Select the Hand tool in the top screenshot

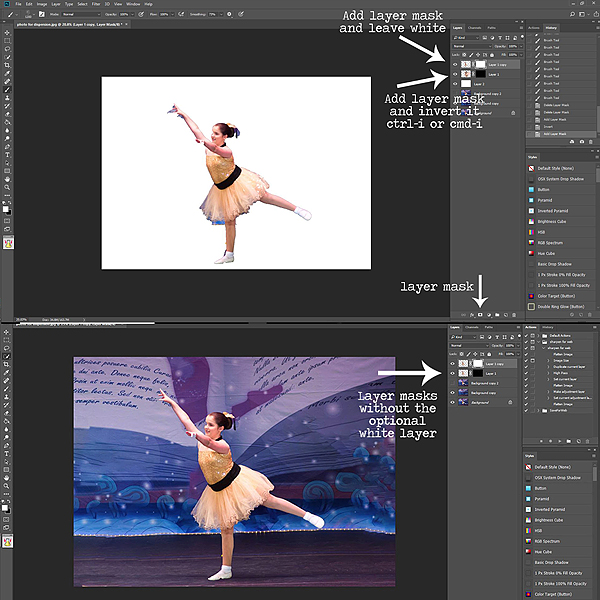(x=7, y=179)
